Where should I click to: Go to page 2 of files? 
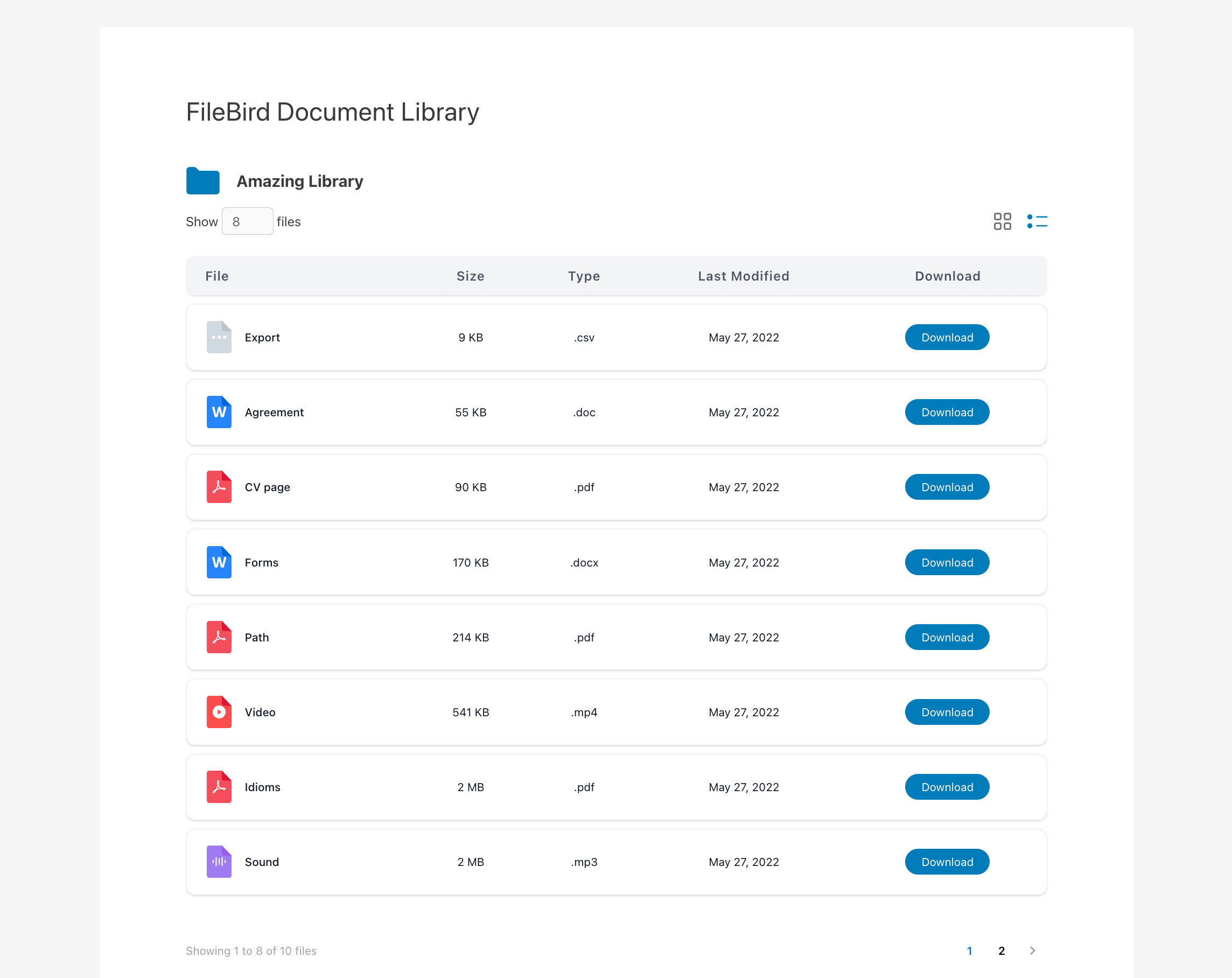(1001, 951)
